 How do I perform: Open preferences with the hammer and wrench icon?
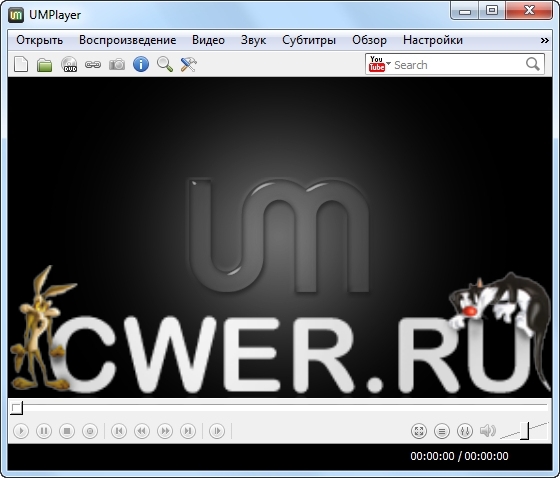pyautogui.click(x=189, y=65)
